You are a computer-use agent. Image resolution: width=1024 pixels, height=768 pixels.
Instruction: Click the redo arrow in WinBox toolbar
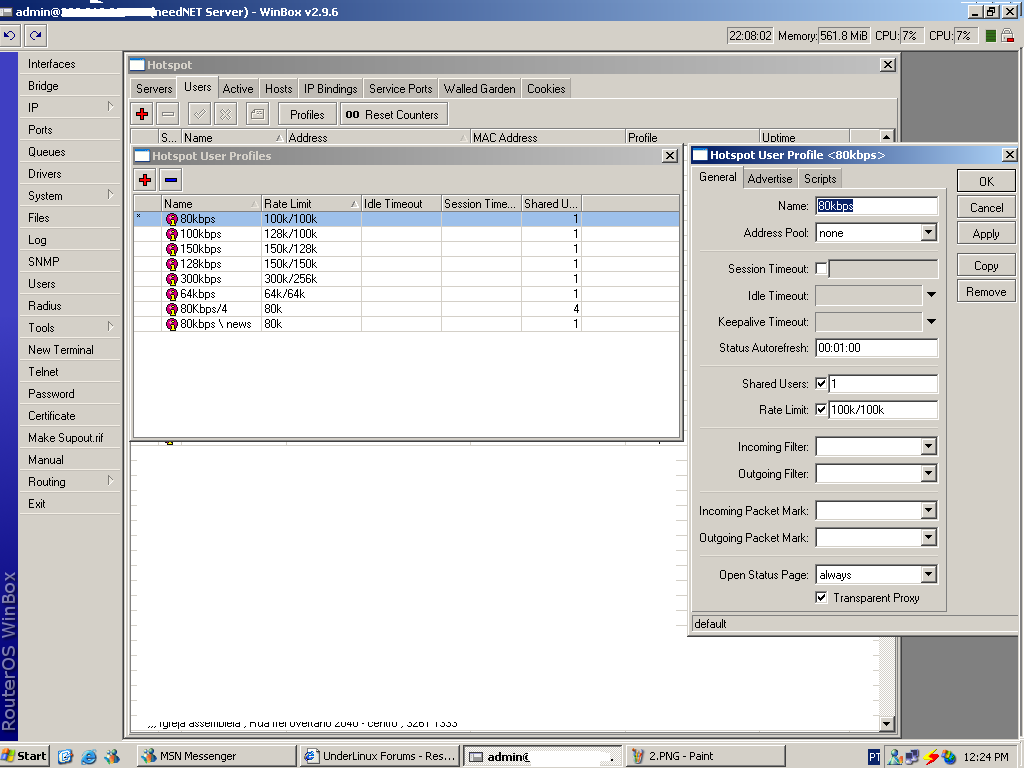point(36,36)
